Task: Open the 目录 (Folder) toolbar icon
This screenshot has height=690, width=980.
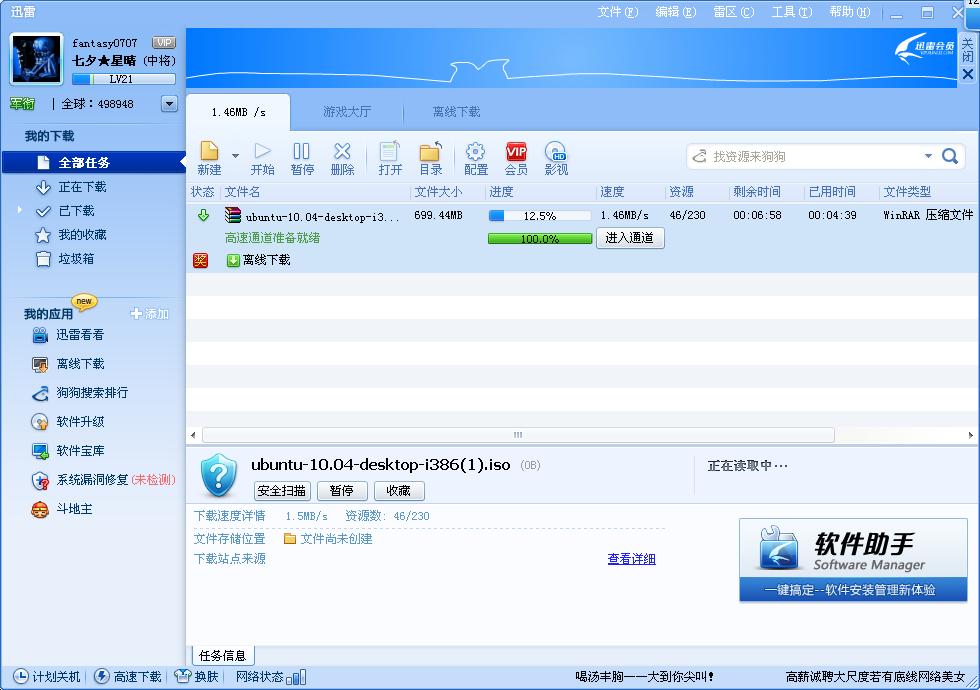Action: point(431,158)
